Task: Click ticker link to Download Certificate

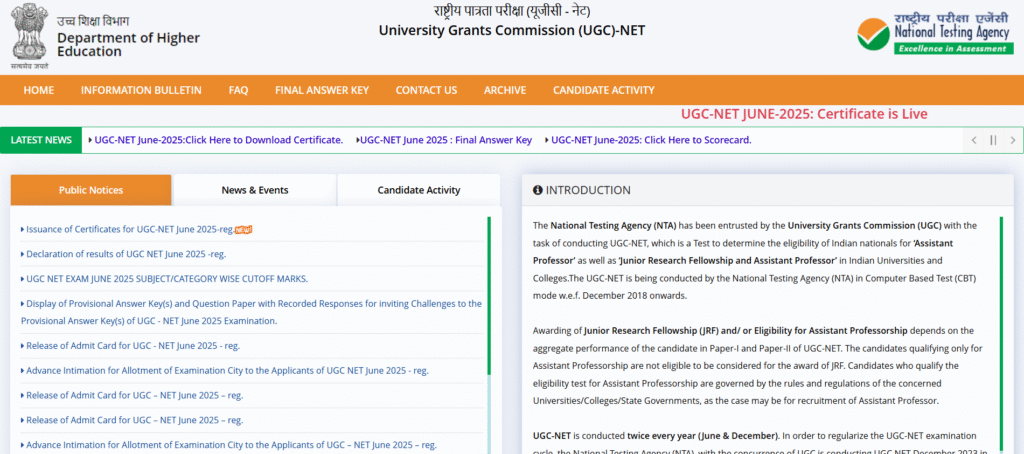Action: 218,140
